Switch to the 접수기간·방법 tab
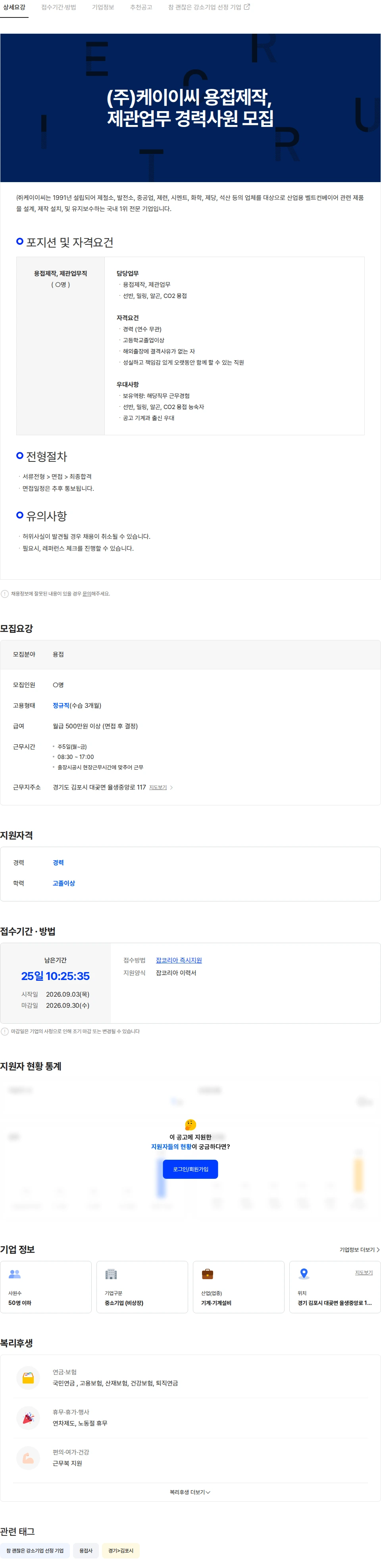 (x=58, y=7)
